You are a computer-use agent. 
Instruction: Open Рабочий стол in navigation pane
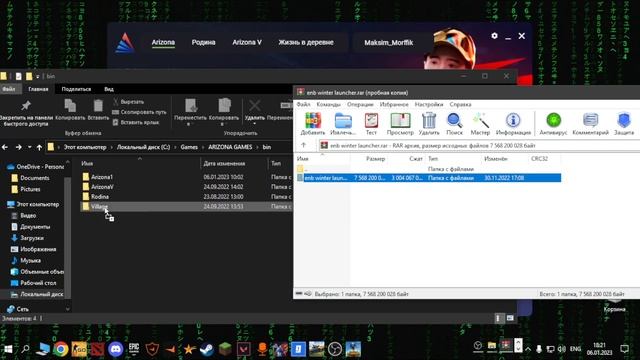[x=38, y=282]
